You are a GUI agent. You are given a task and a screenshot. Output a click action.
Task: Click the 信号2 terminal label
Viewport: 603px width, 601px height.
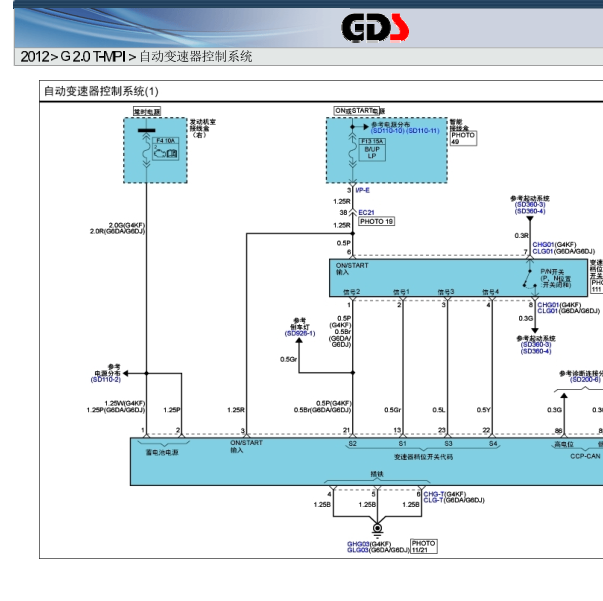(351, 292)
